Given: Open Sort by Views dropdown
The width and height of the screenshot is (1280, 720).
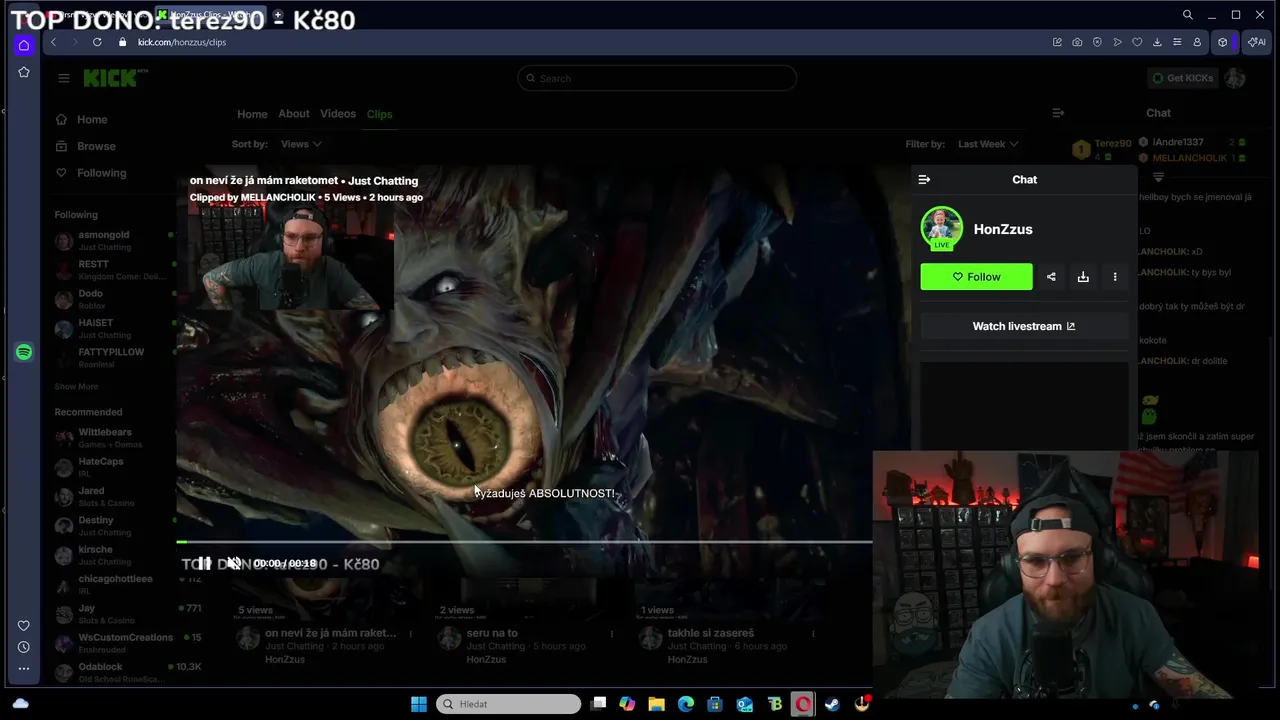Looking at the screenshot, I should [300, 144].
